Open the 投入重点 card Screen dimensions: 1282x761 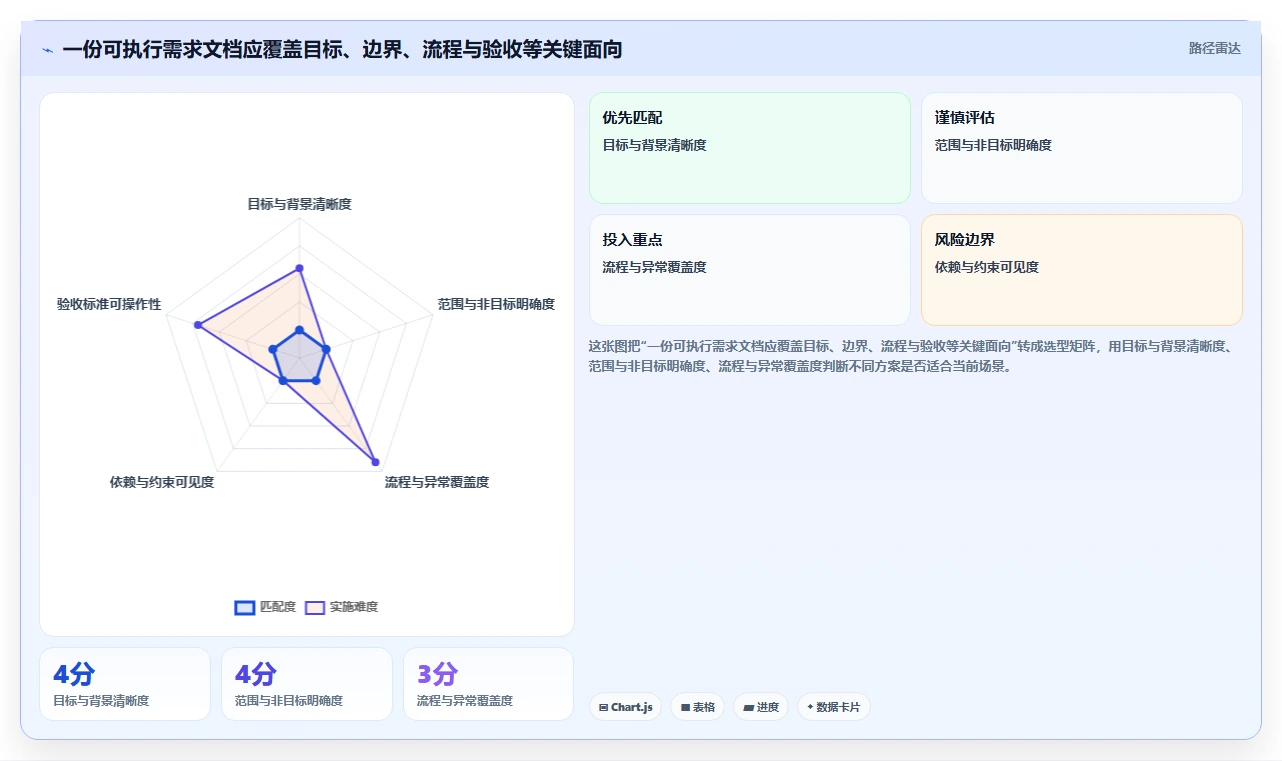750,270
